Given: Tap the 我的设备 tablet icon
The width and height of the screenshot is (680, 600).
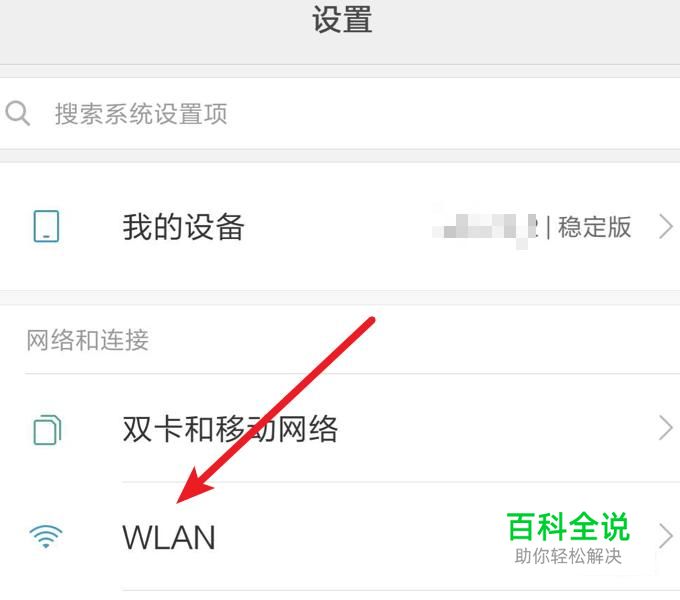Looking at the screenshot, I should [x=46, y=226].
